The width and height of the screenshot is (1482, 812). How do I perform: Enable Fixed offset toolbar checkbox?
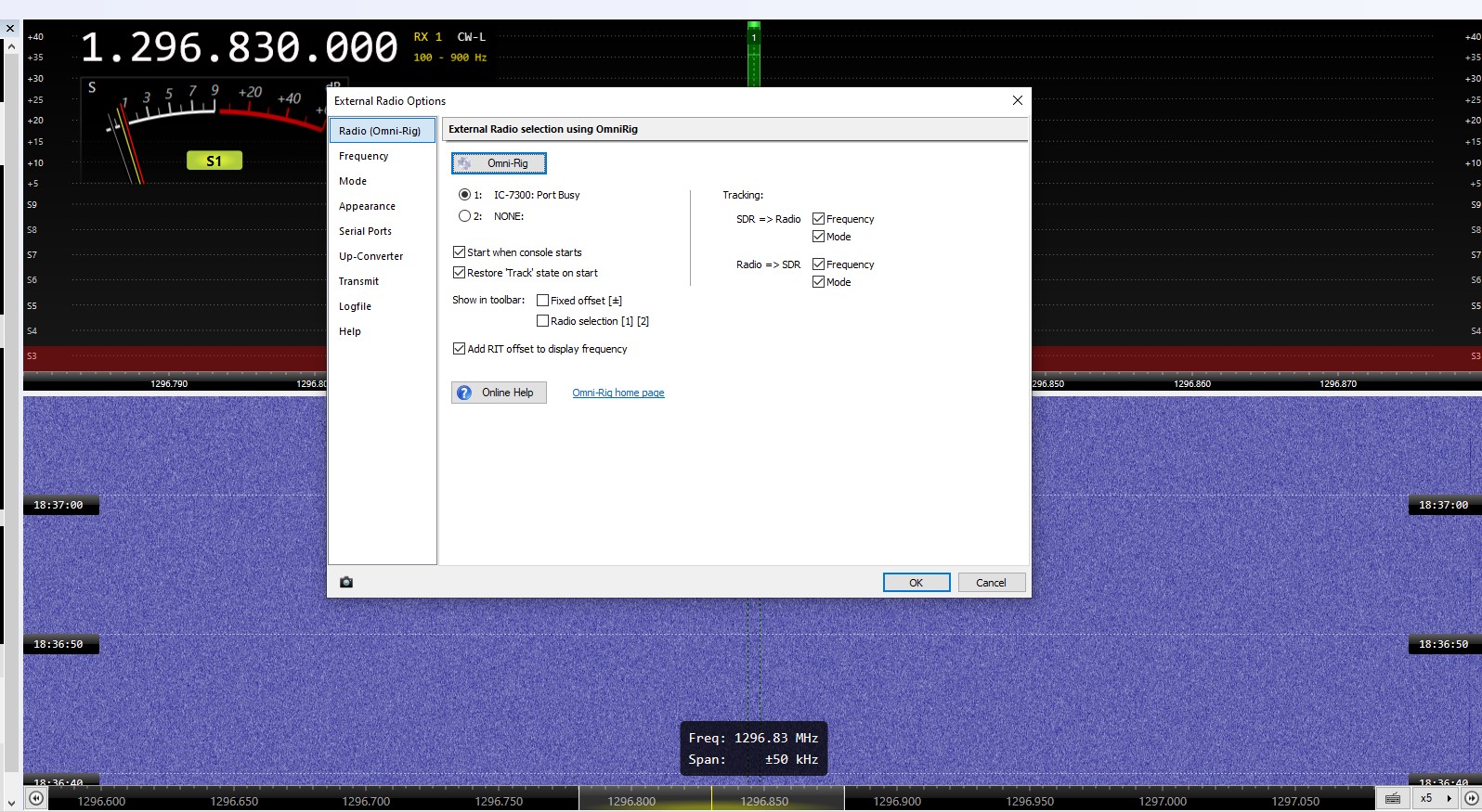pos(542,301)
